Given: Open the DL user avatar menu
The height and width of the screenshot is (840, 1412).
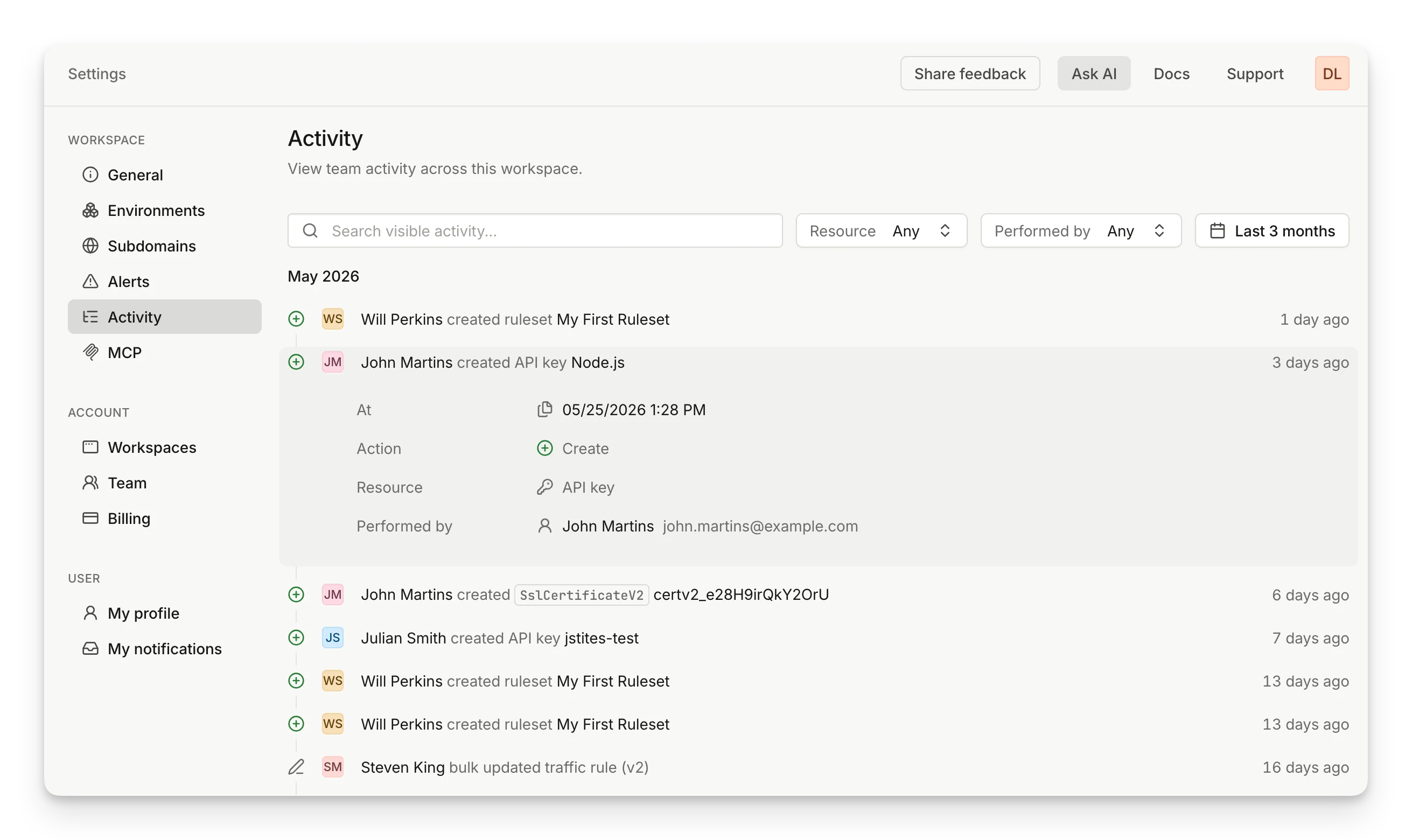Looking at the screenshot, I should click(1331, 74).
